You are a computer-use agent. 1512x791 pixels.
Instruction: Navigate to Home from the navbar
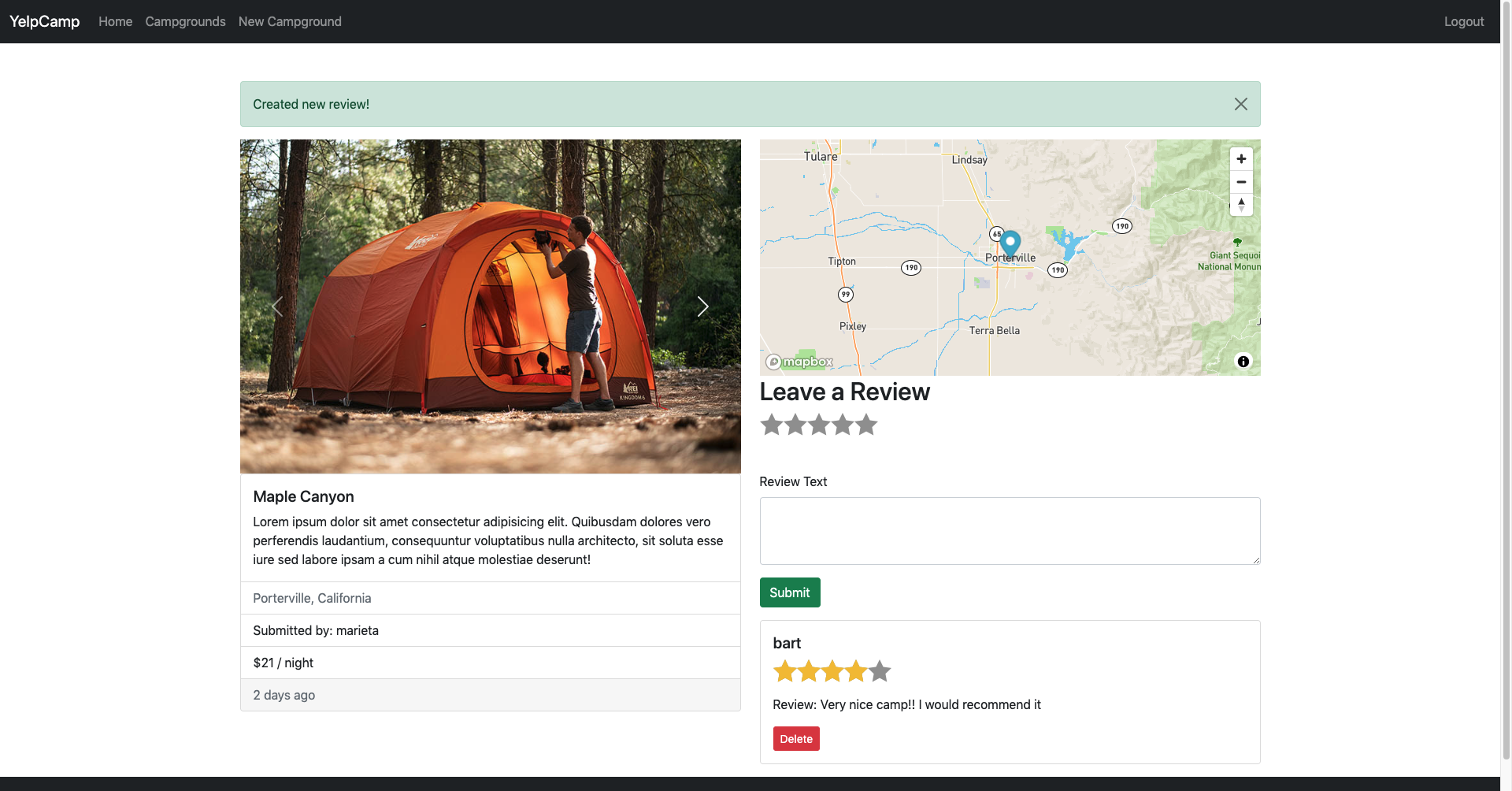pos(115,21)
